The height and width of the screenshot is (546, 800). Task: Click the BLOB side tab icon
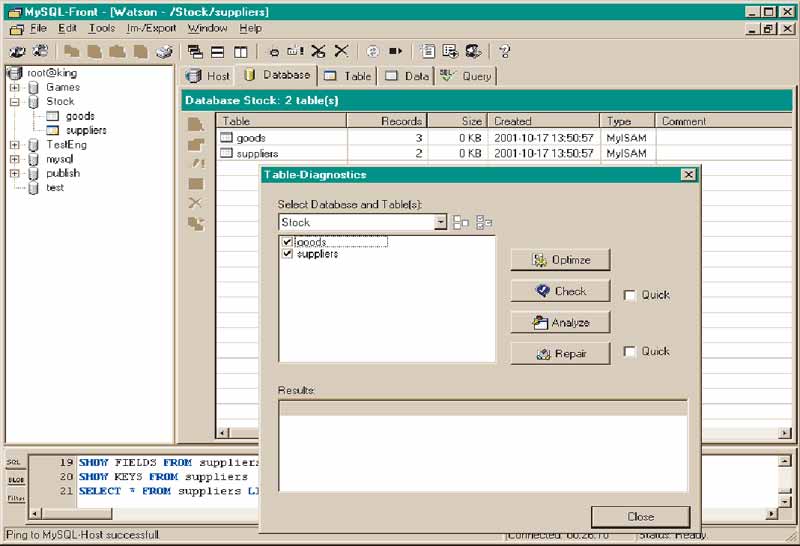15,480
